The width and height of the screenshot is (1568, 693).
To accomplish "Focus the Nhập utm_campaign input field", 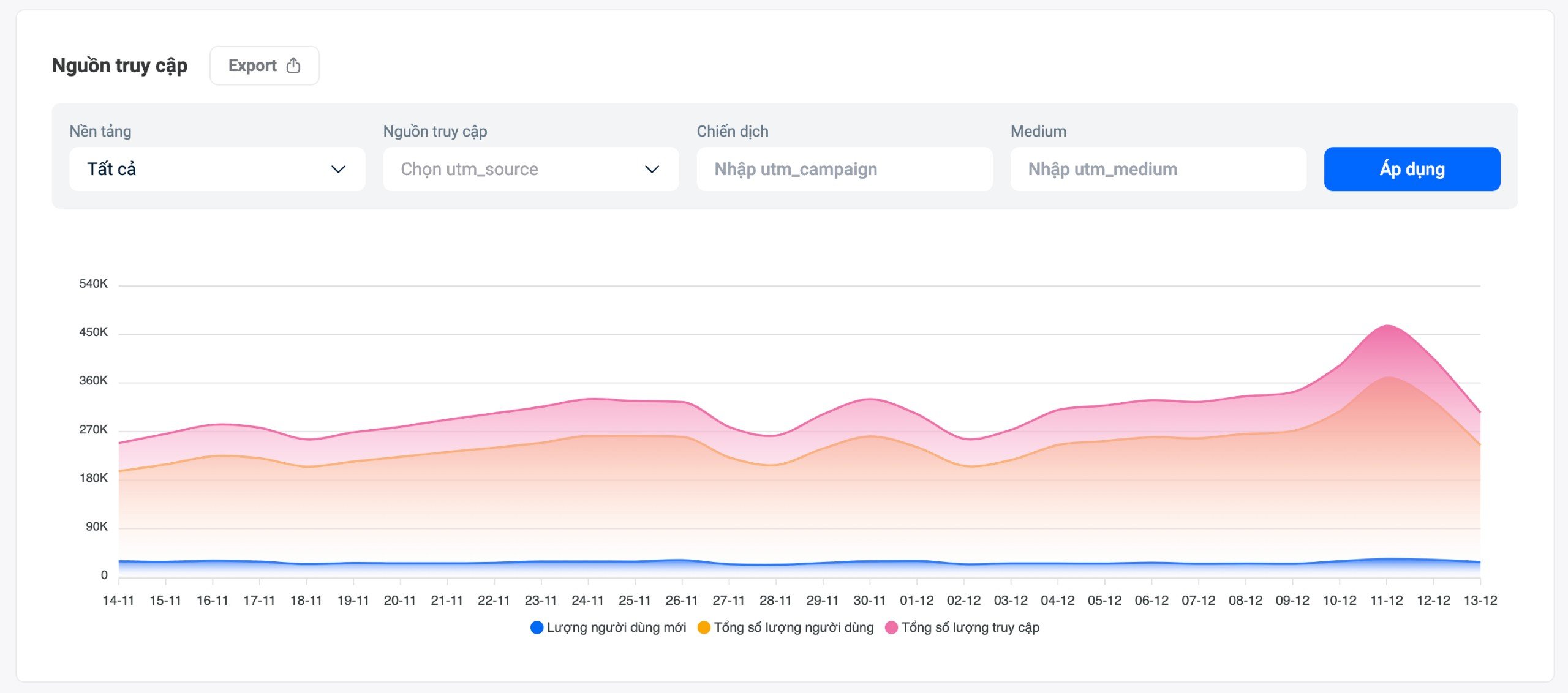I will (x=844, y=169).
